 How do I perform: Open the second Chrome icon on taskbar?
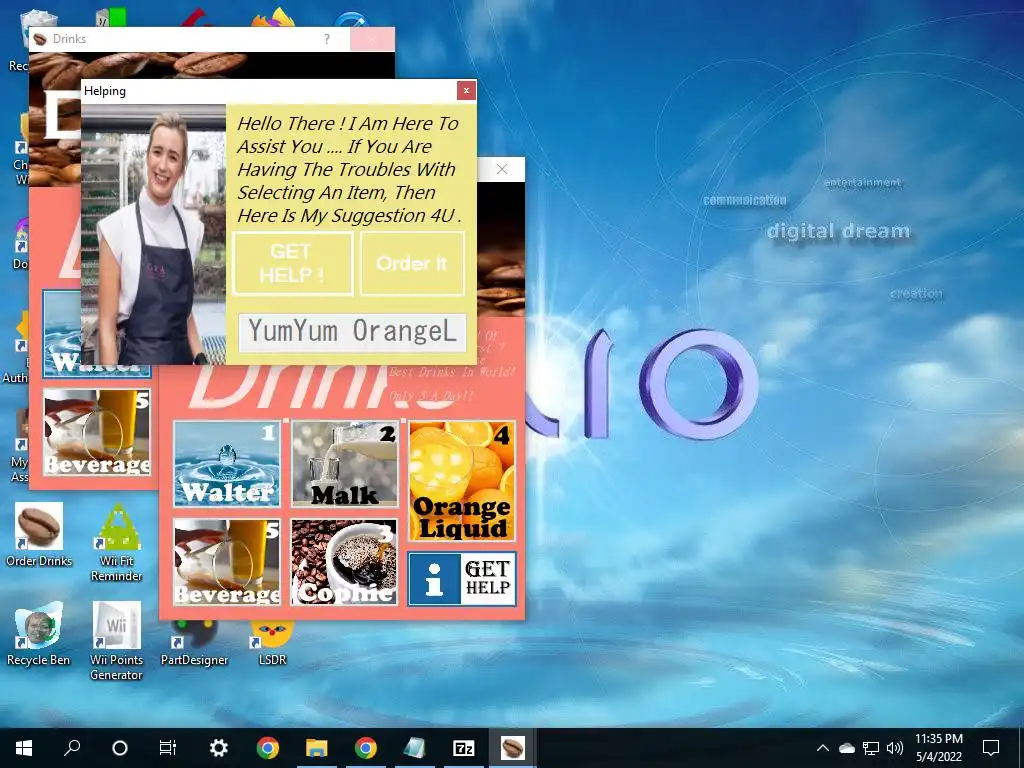tap(366, 748)
